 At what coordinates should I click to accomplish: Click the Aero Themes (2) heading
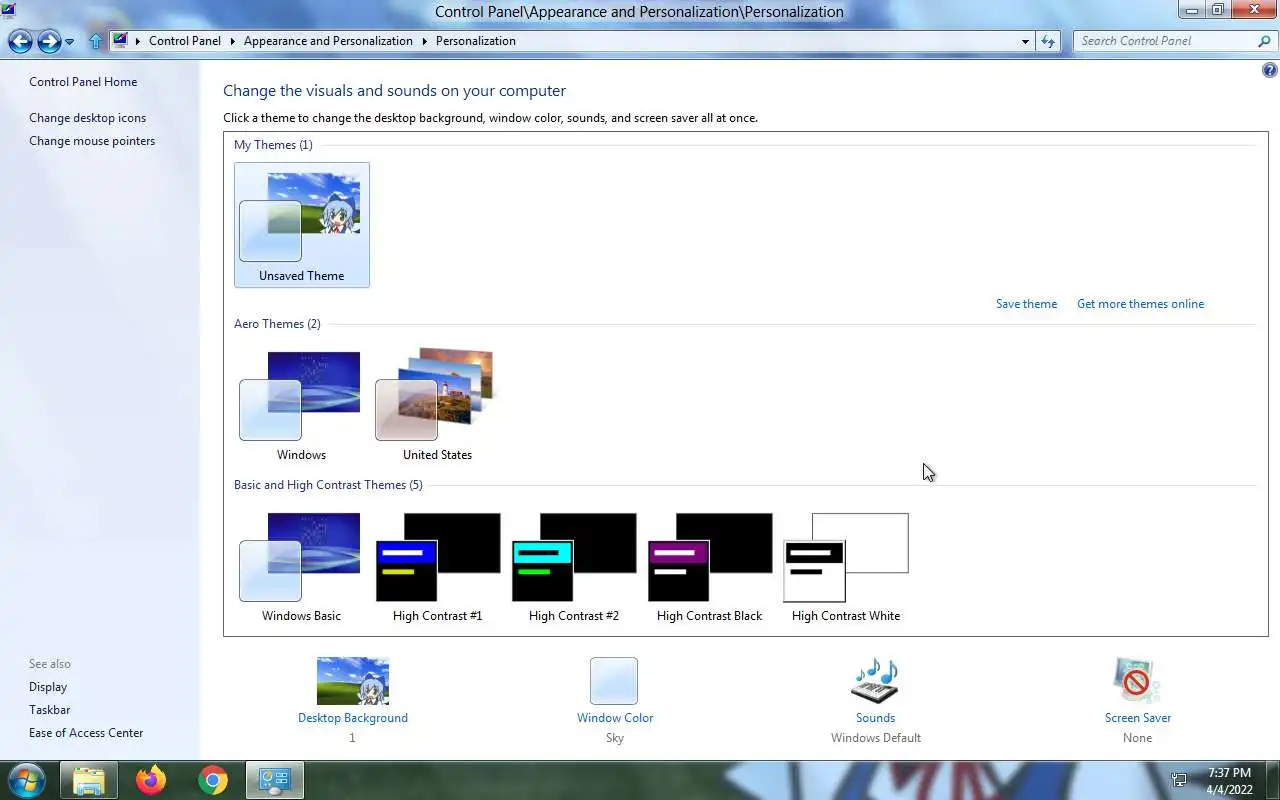(277, 324)
